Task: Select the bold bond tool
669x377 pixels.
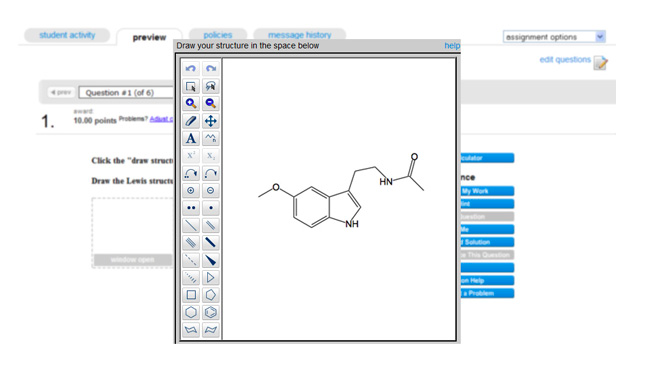Action: [x=210, y=243]
